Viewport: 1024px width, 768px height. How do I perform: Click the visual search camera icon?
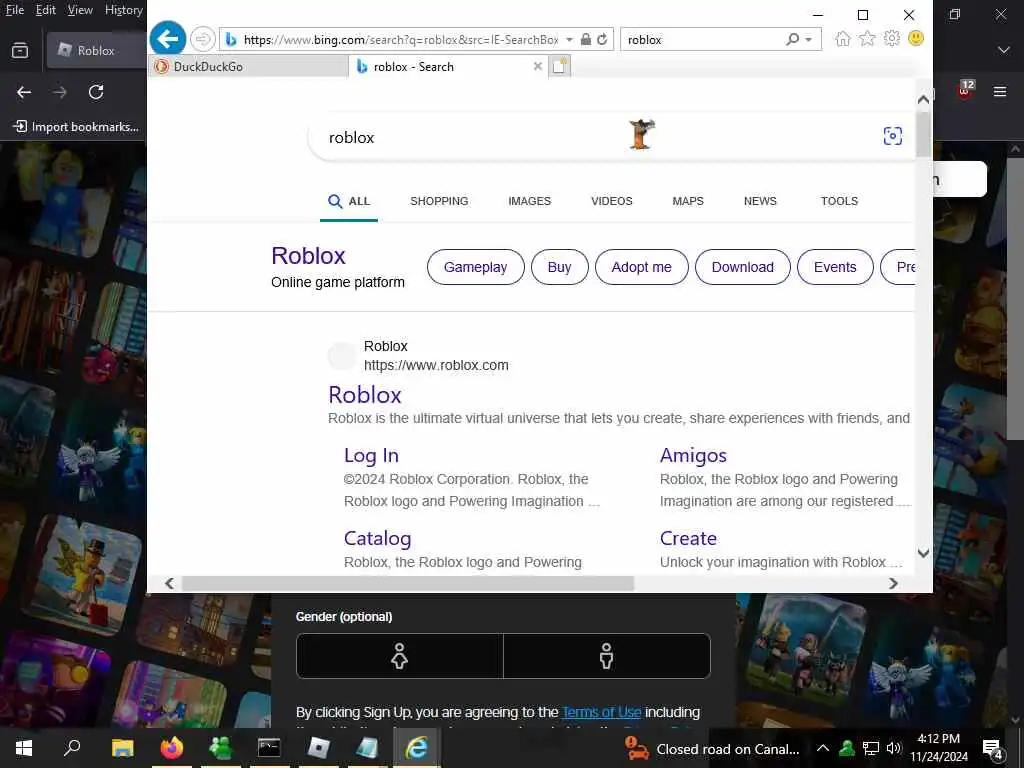892,136
